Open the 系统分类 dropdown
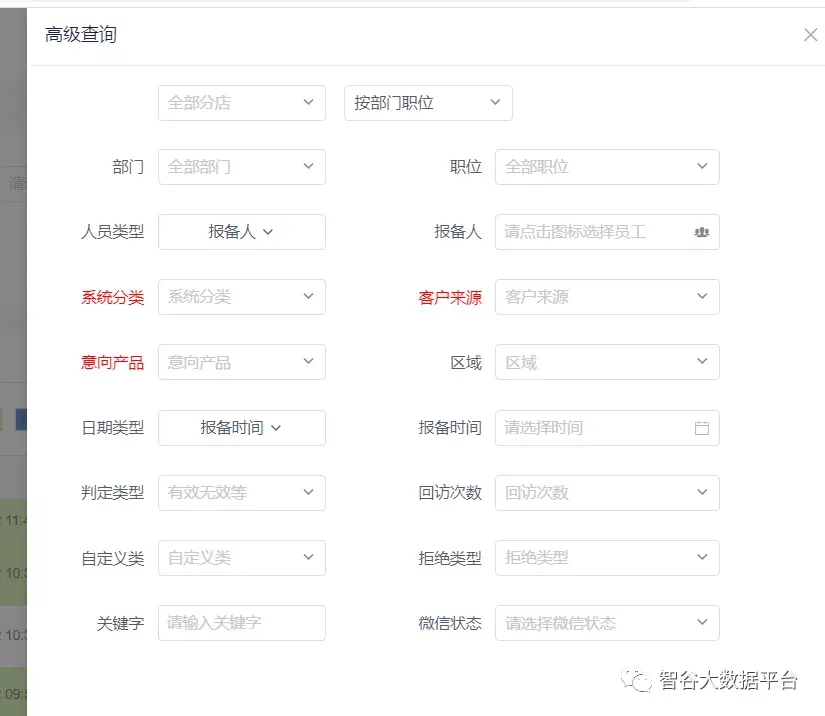Screen dimensions: 825x716 [242, 297]
